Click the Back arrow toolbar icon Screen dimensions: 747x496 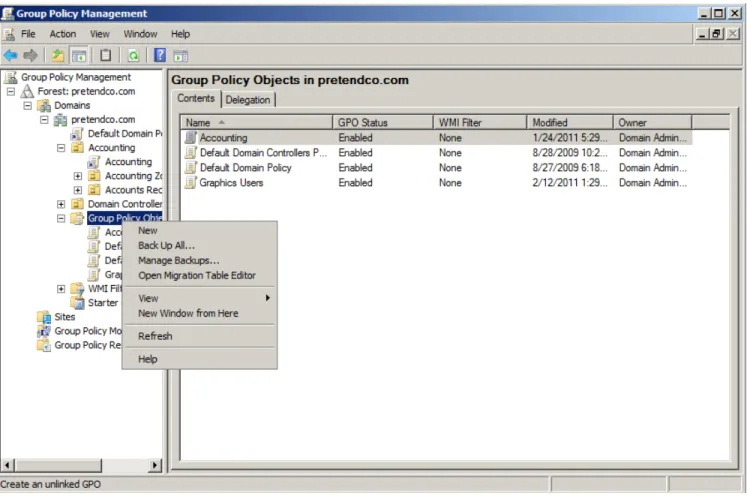coord(10,56)
